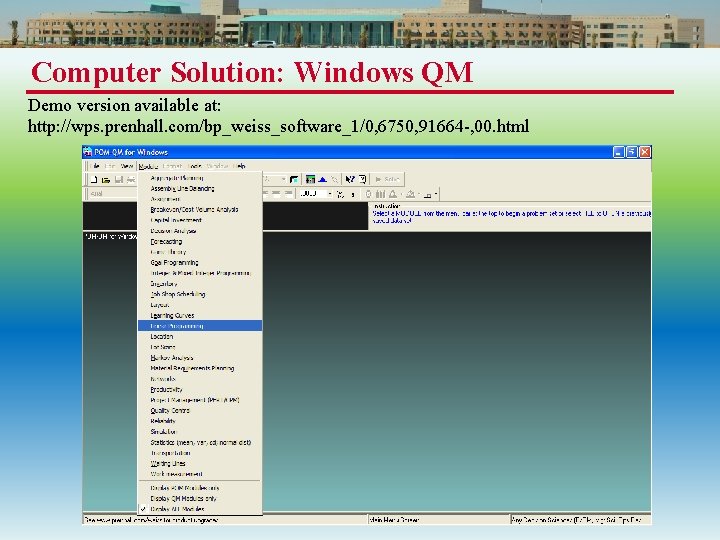Image resolution: width=720 pixels, height=540 pixels.
Task: Click the Print toolbar icon
Action: point(131,180)
